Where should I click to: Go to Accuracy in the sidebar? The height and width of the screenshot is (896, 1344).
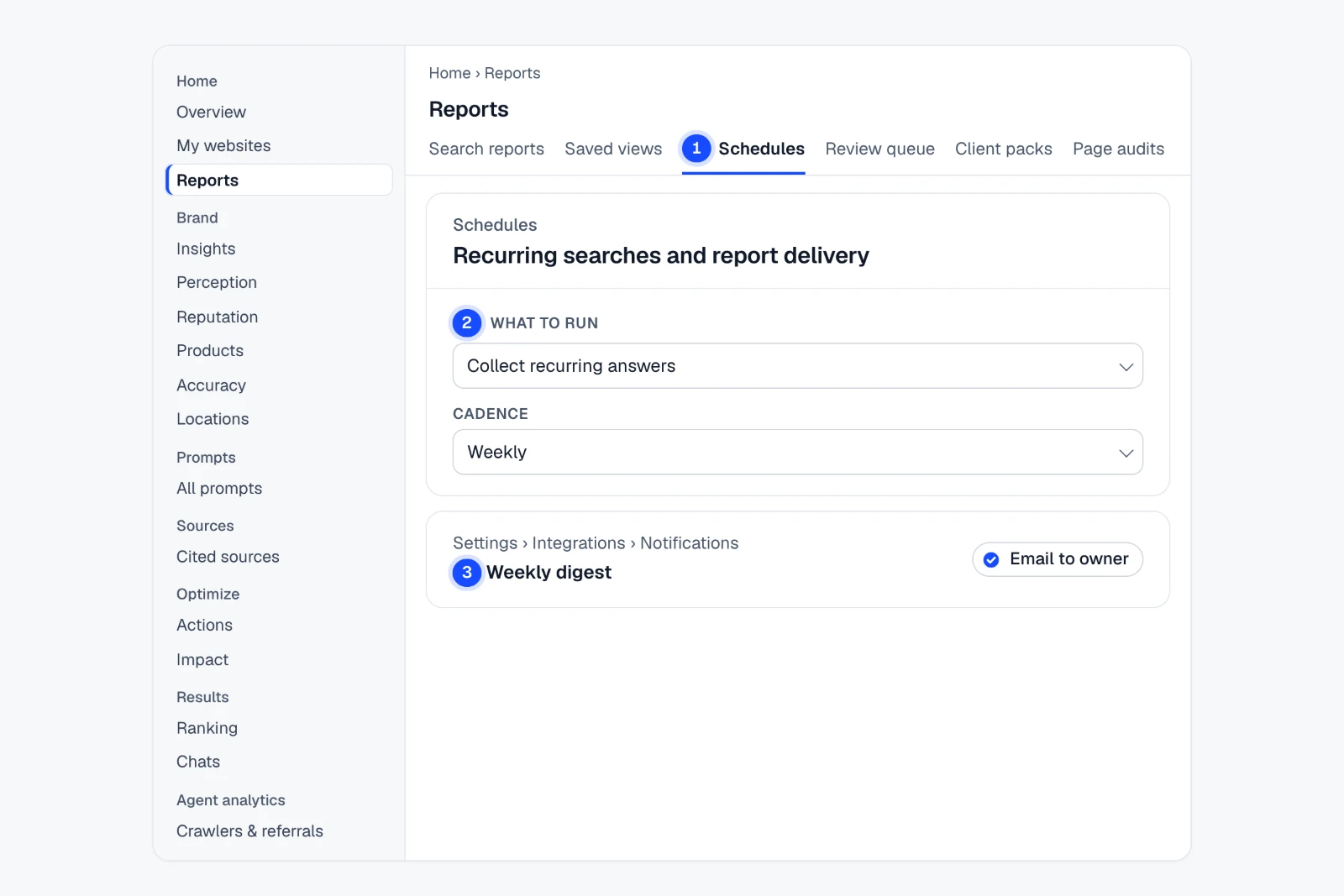211,385
